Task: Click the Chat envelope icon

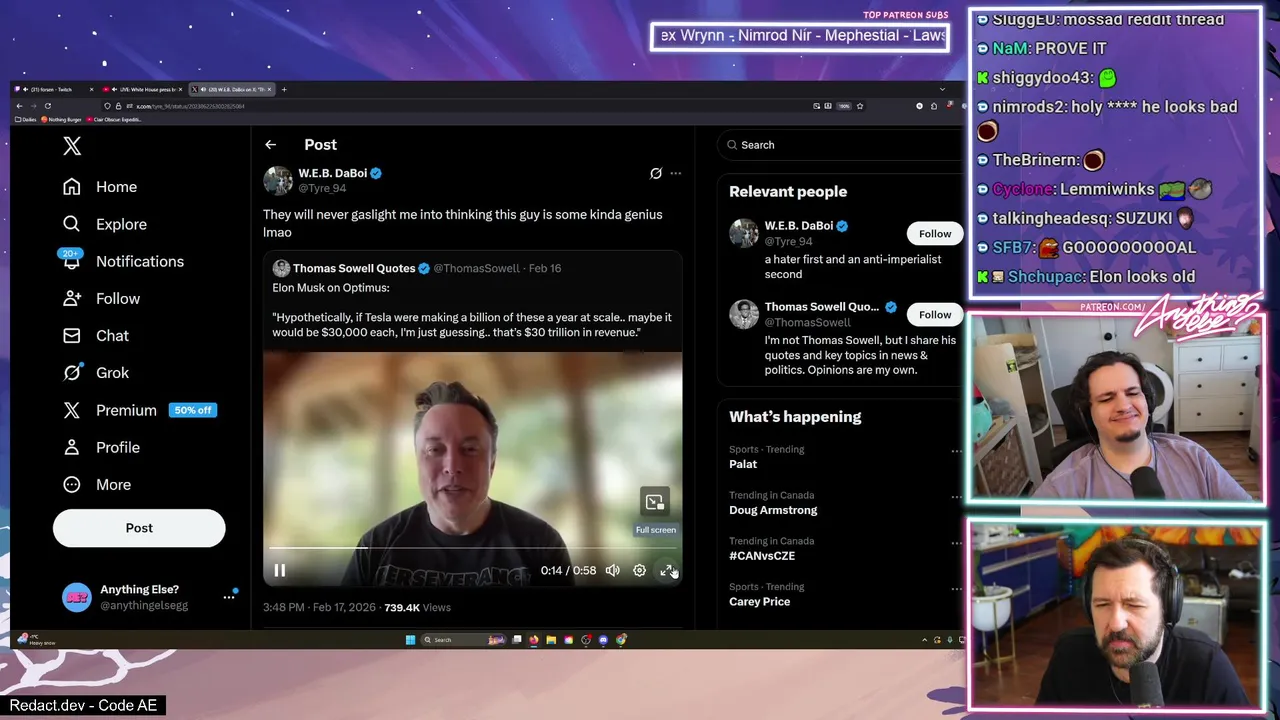Action: (72, 335)
